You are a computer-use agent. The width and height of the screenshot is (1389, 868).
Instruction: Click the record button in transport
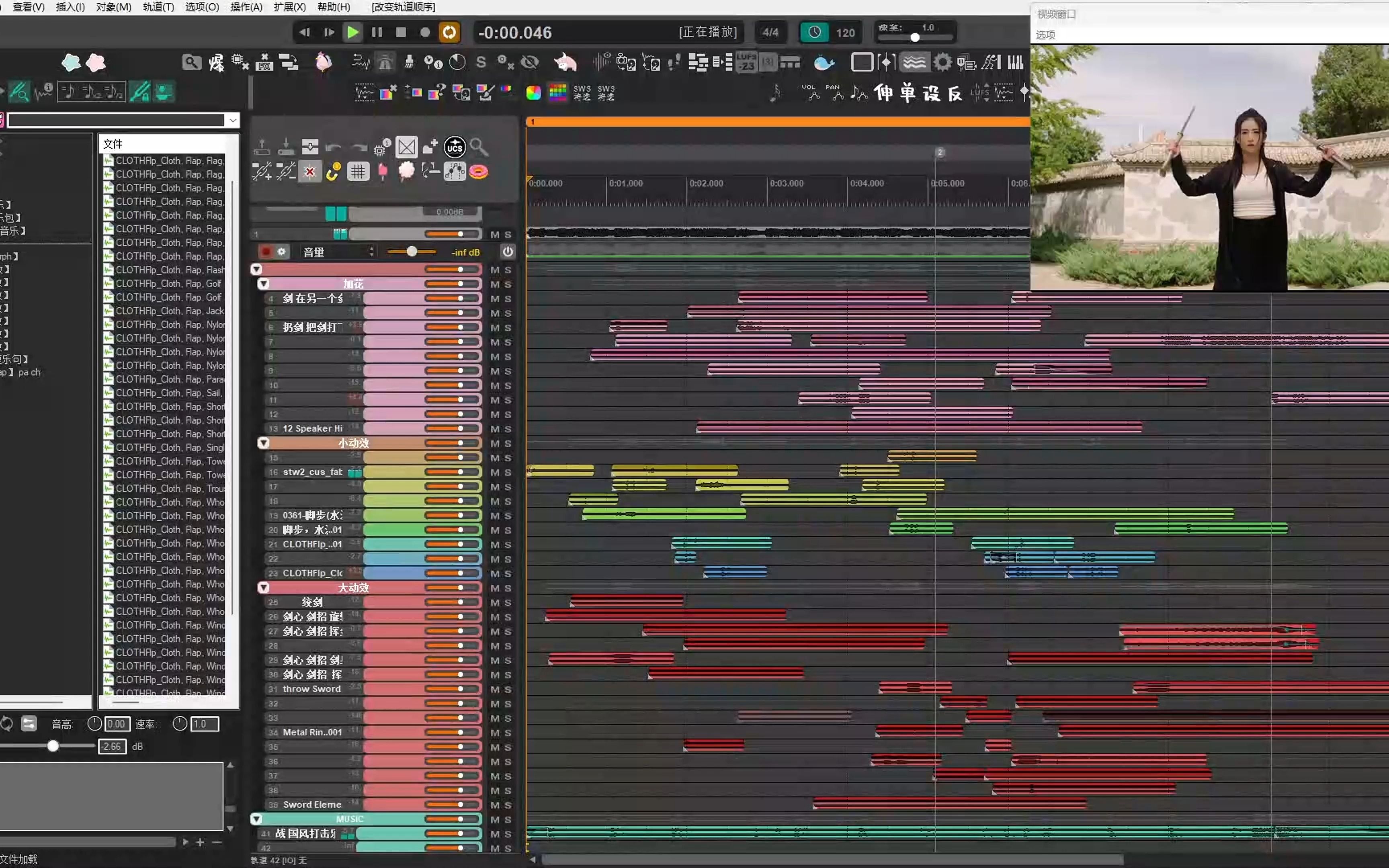tap(425, 32)
